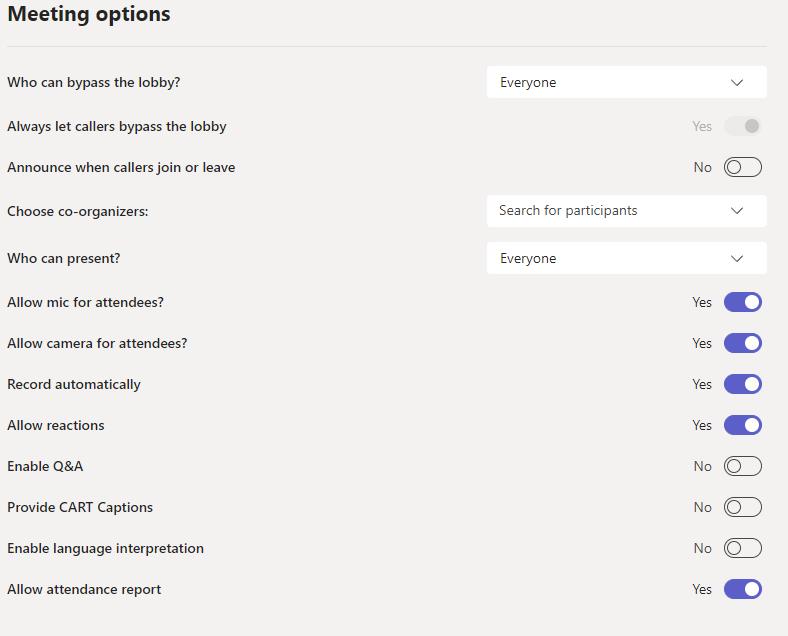Screen dimensions: 788x636
Task: Enable 'Announce when callers join or leave'
Action: click(x=742, y=167)
